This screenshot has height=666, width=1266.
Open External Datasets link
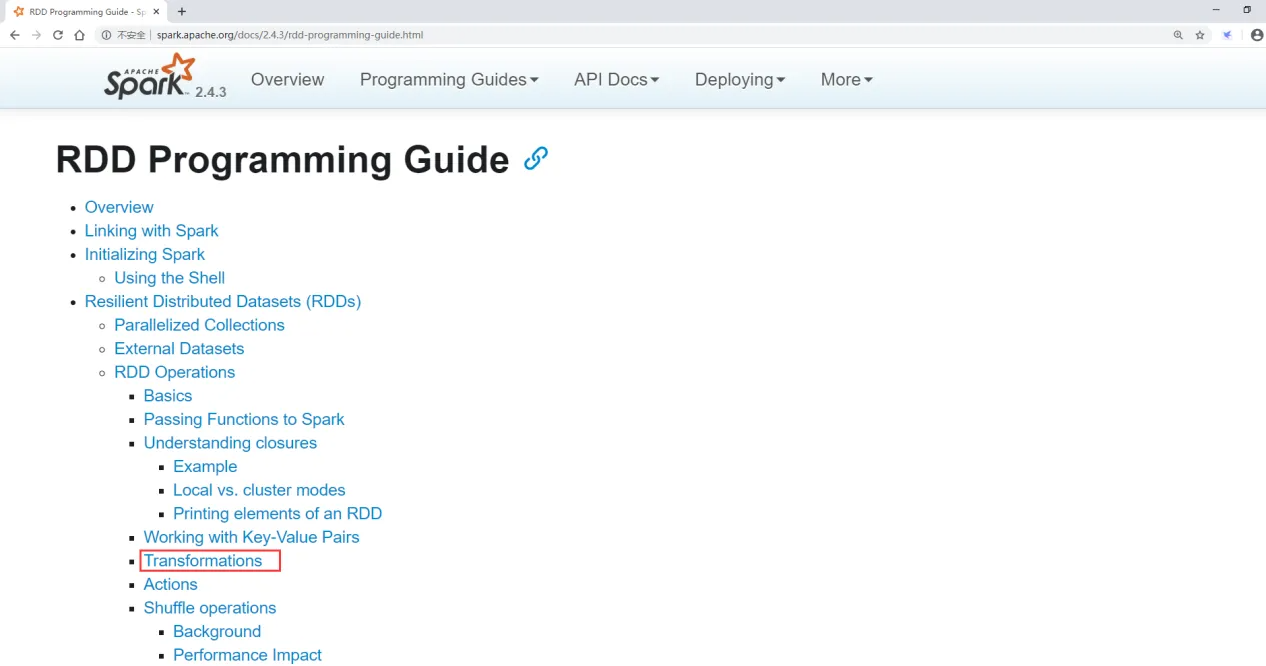click(x=179, y=349)
